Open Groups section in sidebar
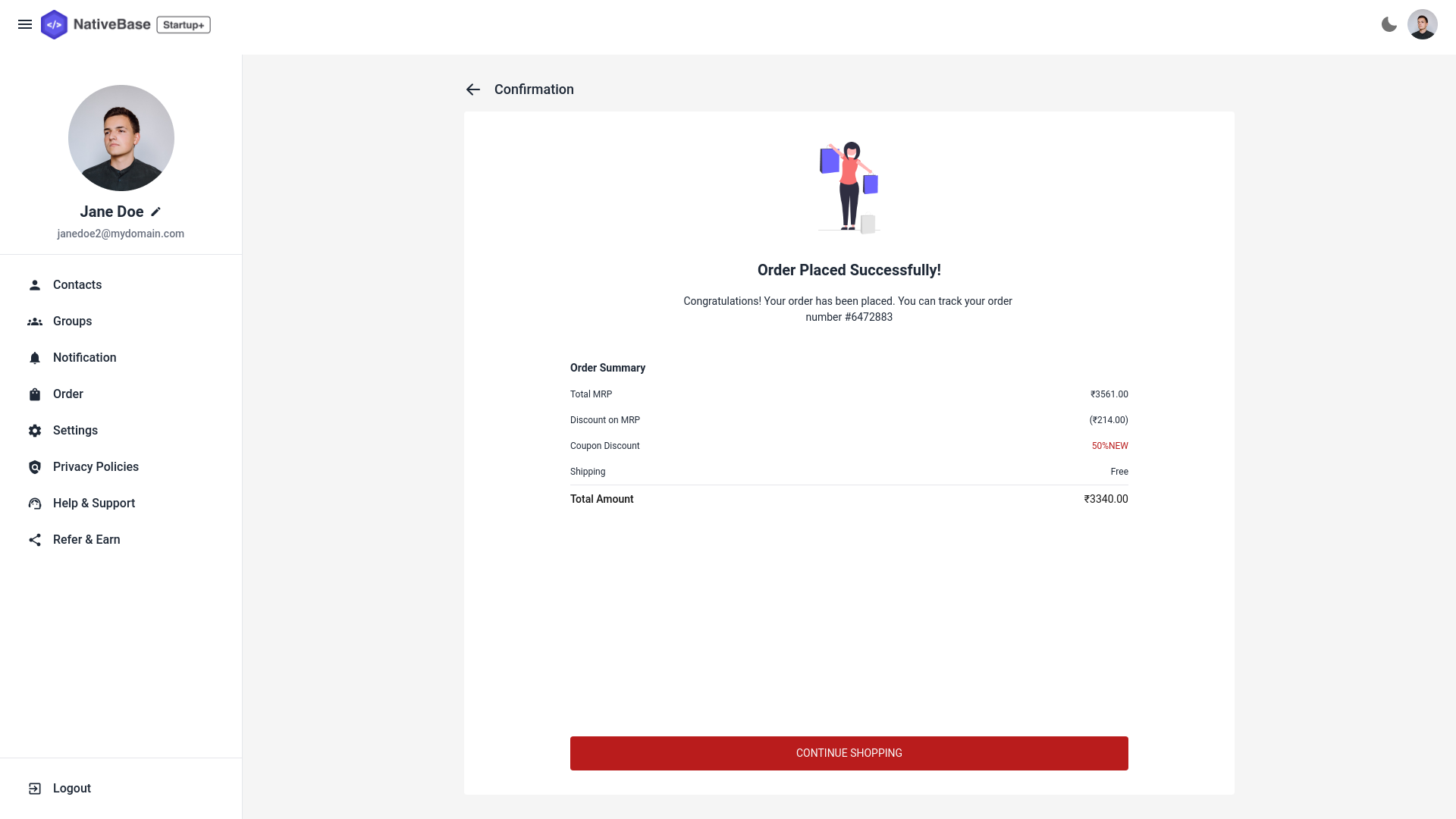Image resolution: width=1456 pixels, height=819 pixels. click(x=72, y=321)
